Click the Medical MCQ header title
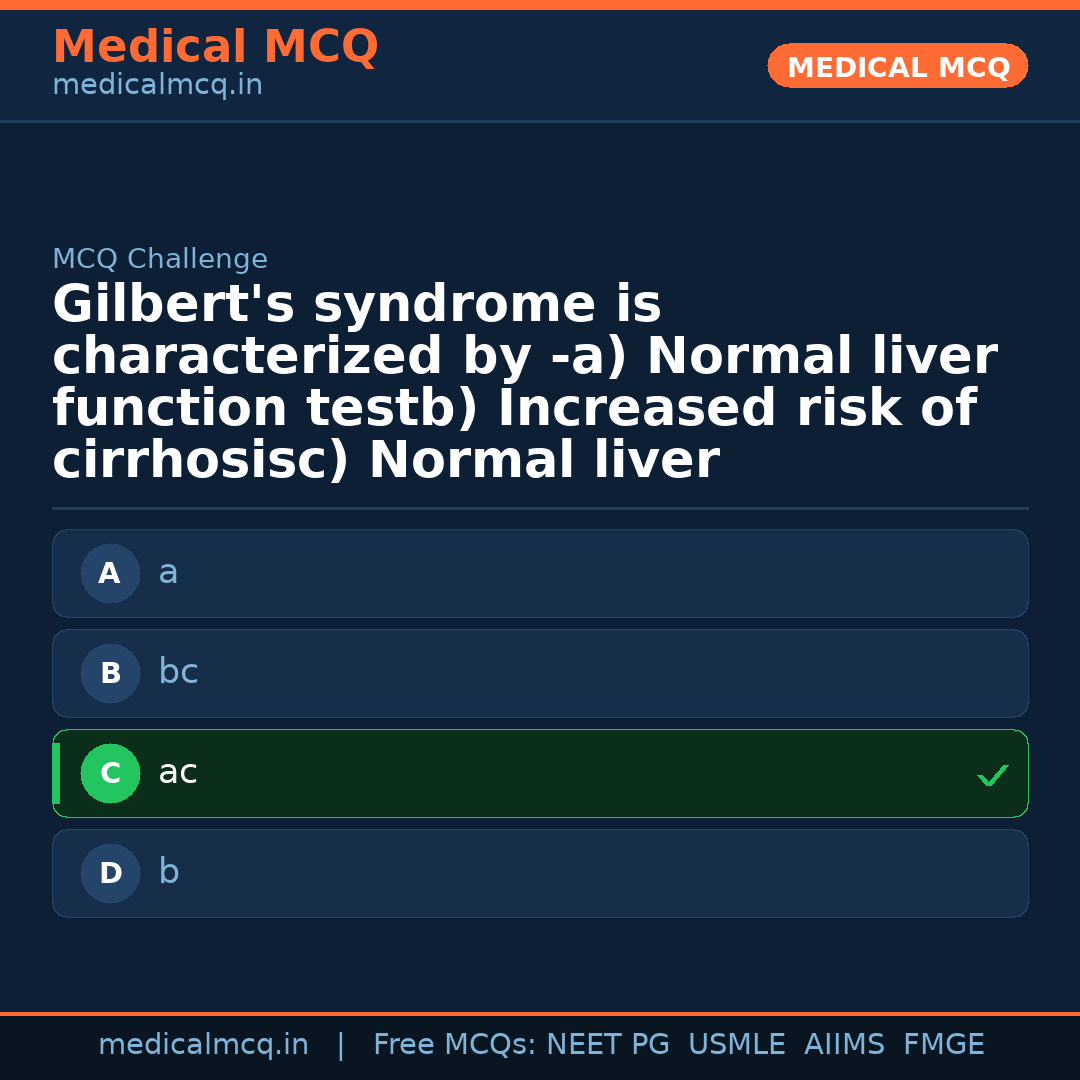 click(215, 47)
